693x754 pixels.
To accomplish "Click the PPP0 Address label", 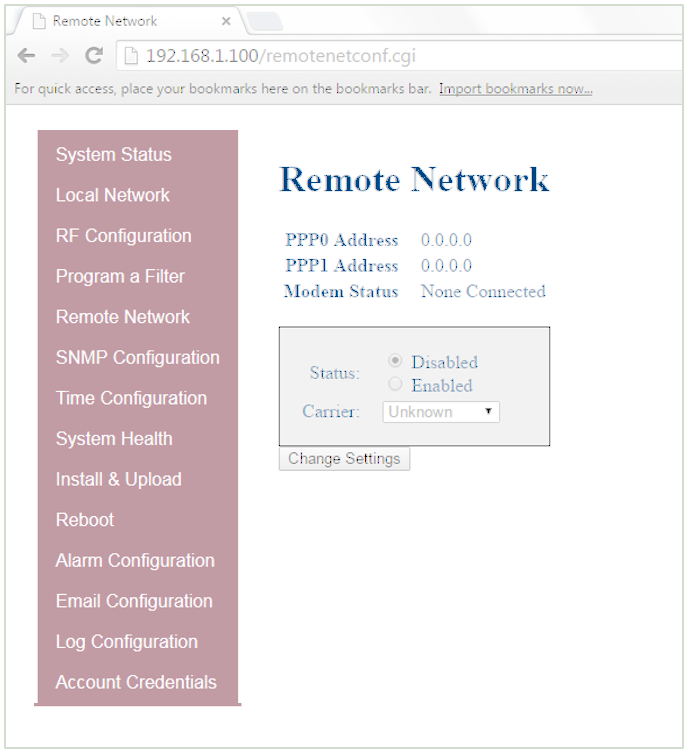I will (x=342, y=240).
